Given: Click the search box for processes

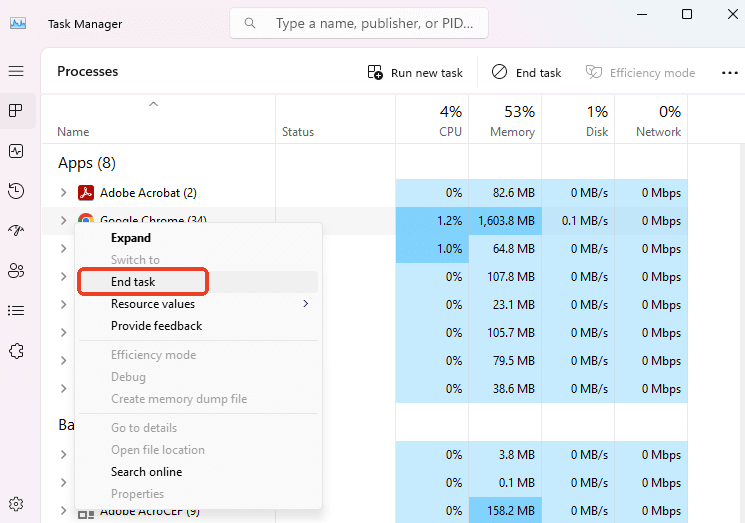Looking at the screenshot, I should click(x=360, y=22).
